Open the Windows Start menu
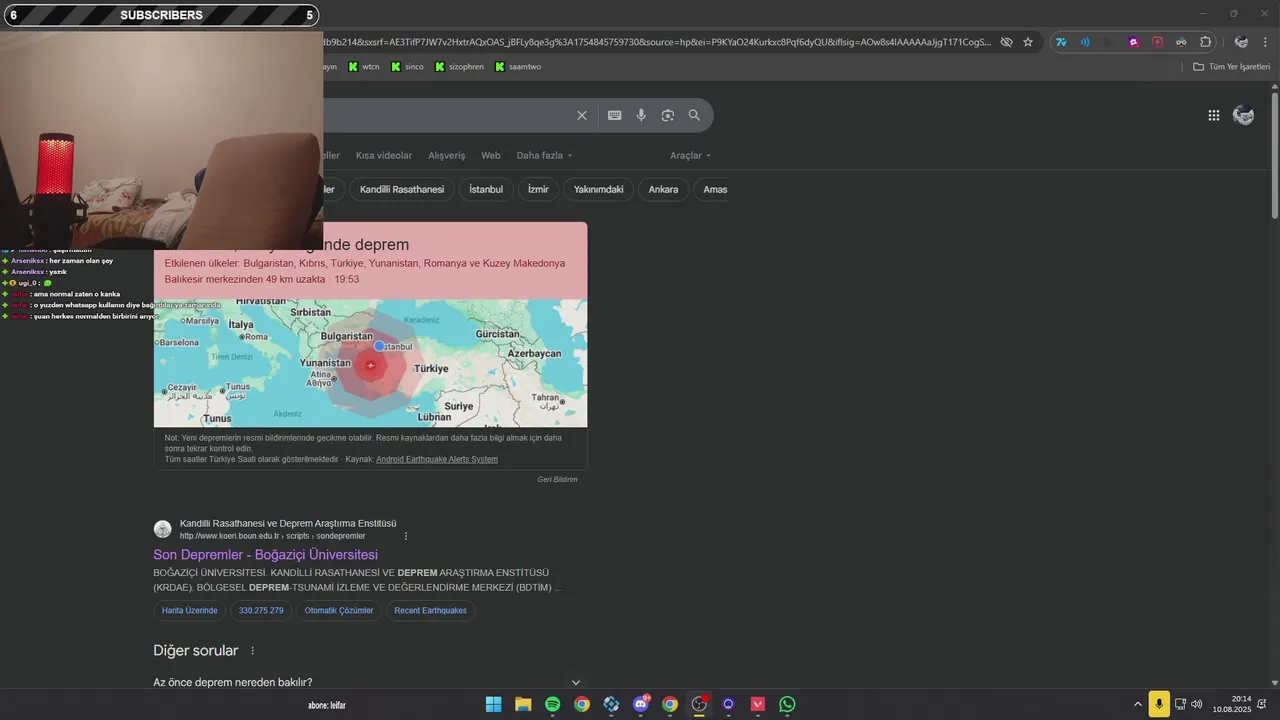Viewport: 1280px width, 720px height. (x=494, y=704)
